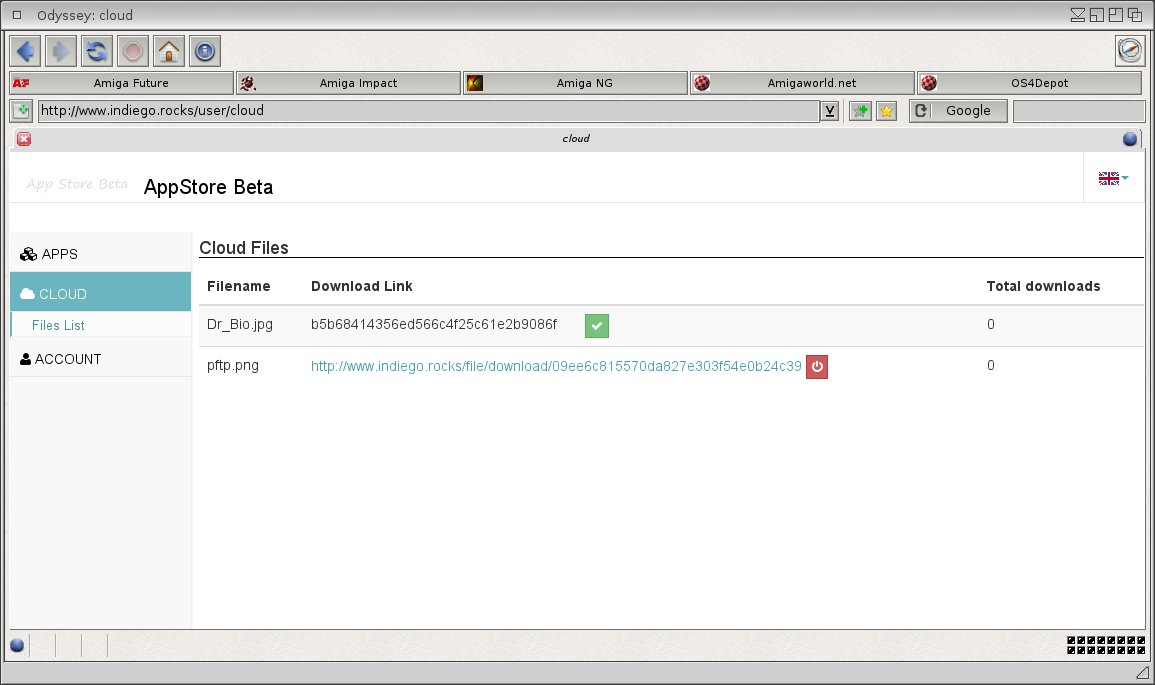This screenshot has width=1155, height=685.
Task: Disable pftp.png link with red power button
Action: (x=817, y=367)
